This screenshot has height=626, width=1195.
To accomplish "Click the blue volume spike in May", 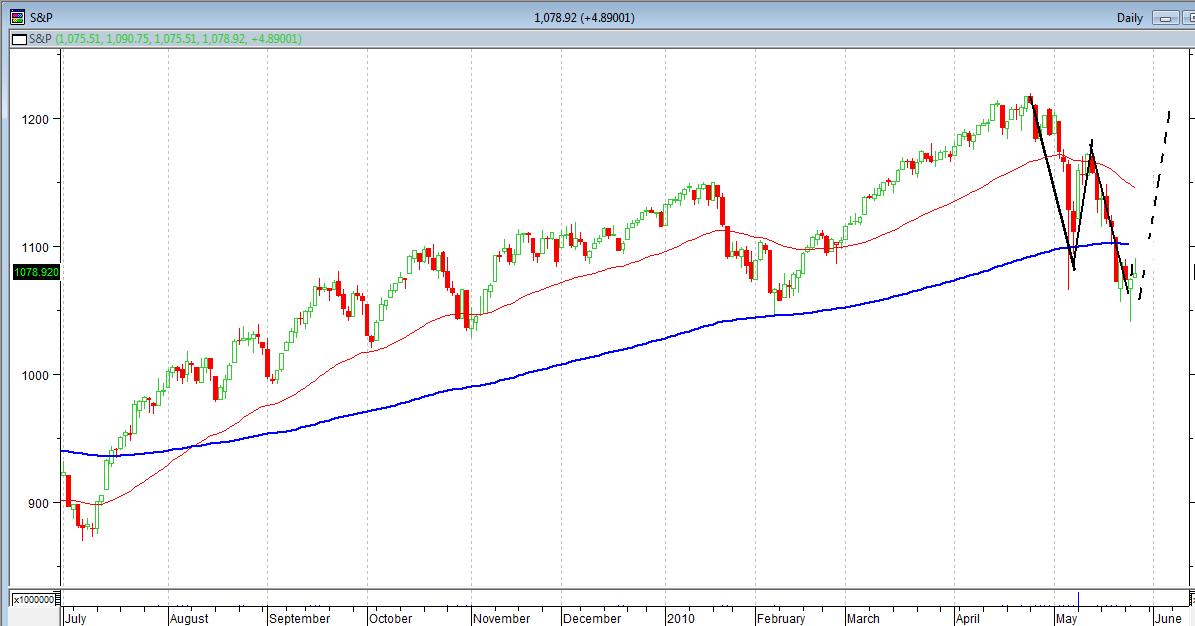I will [1078, 600].
